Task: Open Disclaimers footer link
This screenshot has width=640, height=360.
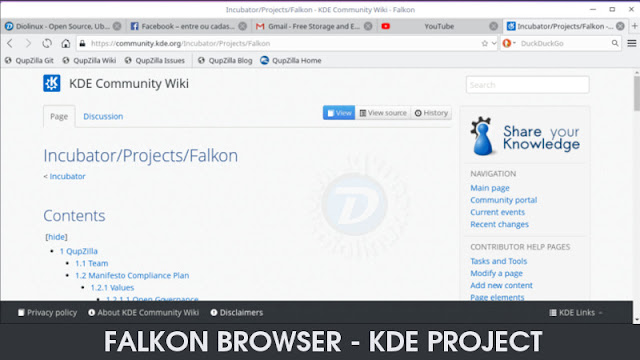Action: [x=237, y=313]
